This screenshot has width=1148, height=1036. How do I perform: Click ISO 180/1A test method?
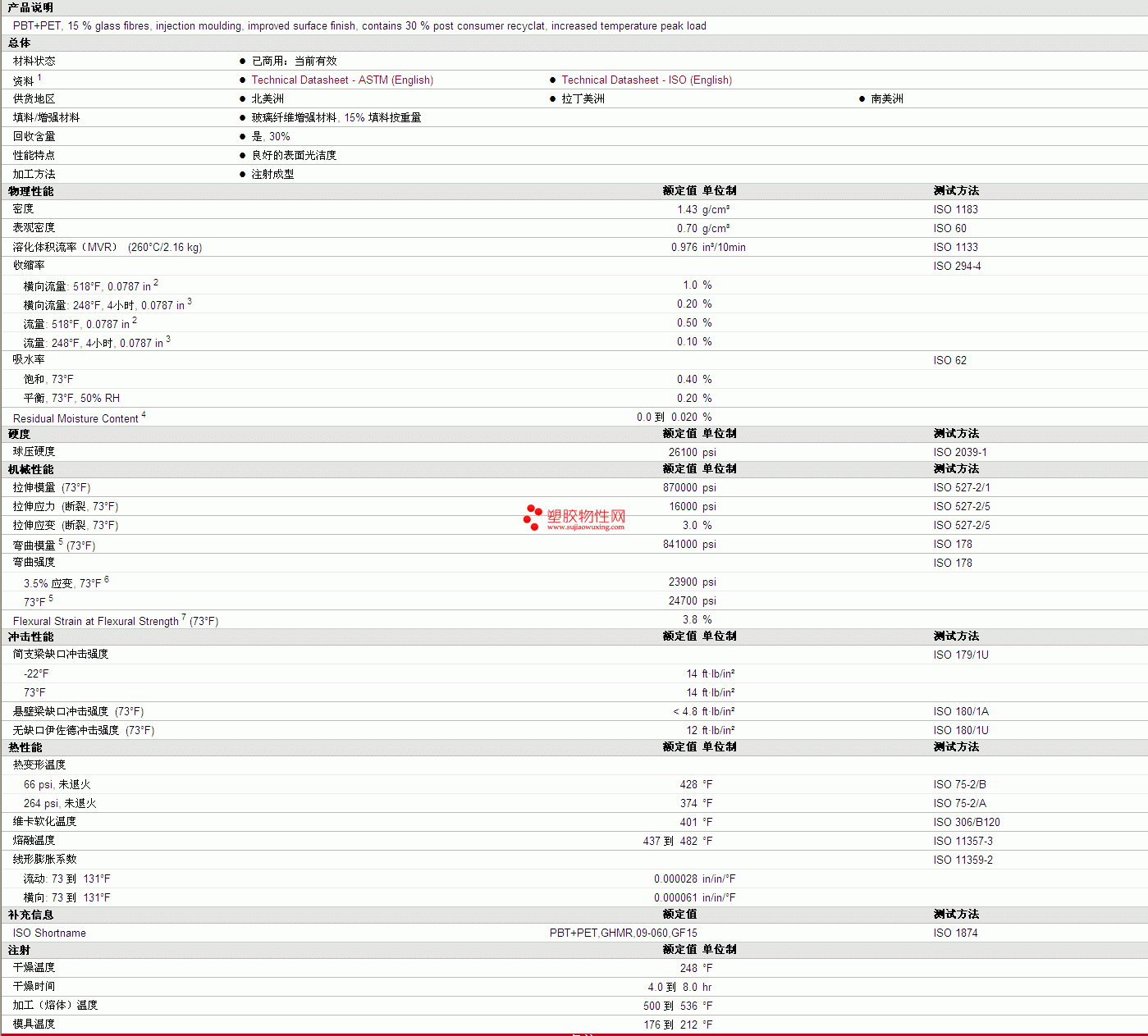pyautogui.click(x=961, y=711)
